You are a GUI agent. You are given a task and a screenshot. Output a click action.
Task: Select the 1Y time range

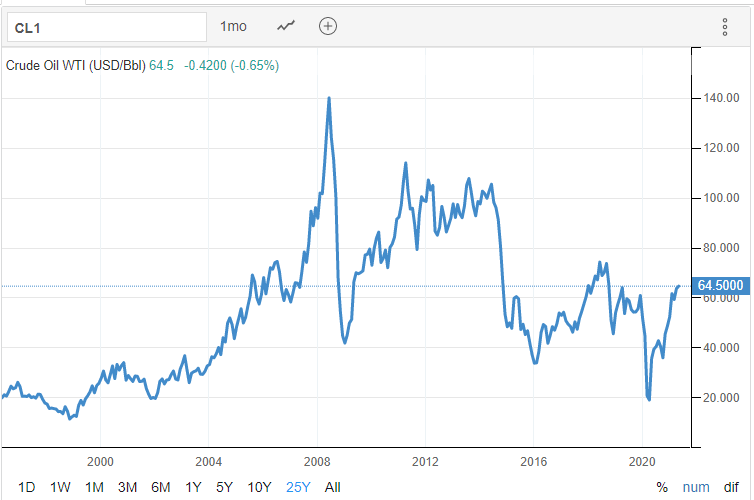click(x=193, y=488)
